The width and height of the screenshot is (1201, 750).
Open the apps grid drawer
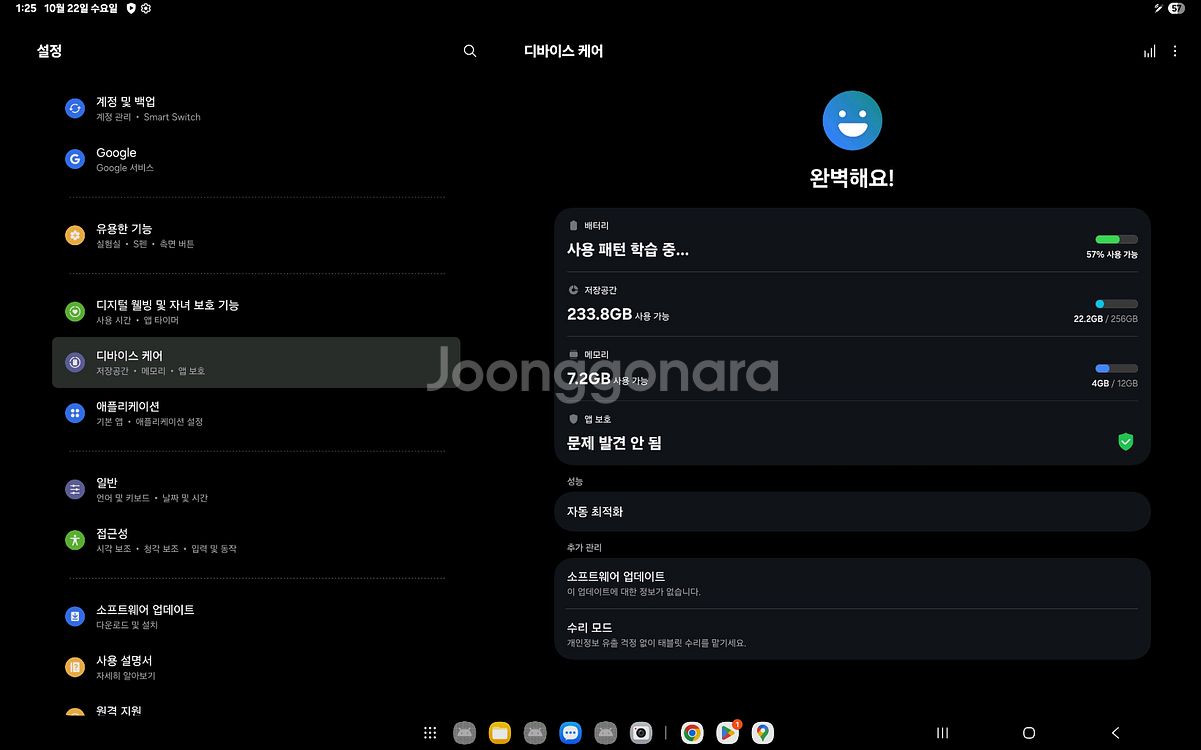430,733
